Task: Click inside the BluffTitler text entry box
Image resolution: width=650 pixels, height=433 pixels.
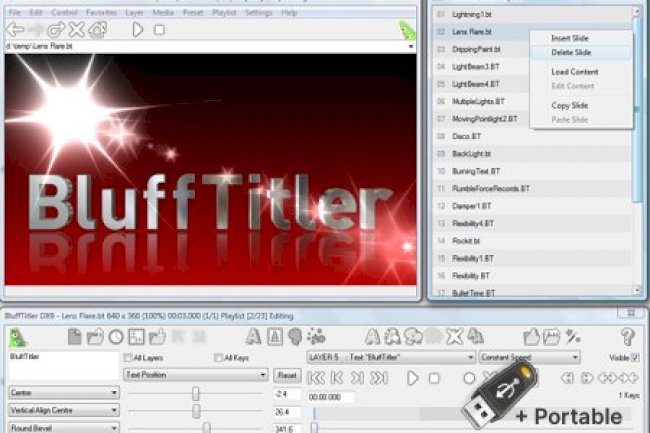Action: coord(64,365)
